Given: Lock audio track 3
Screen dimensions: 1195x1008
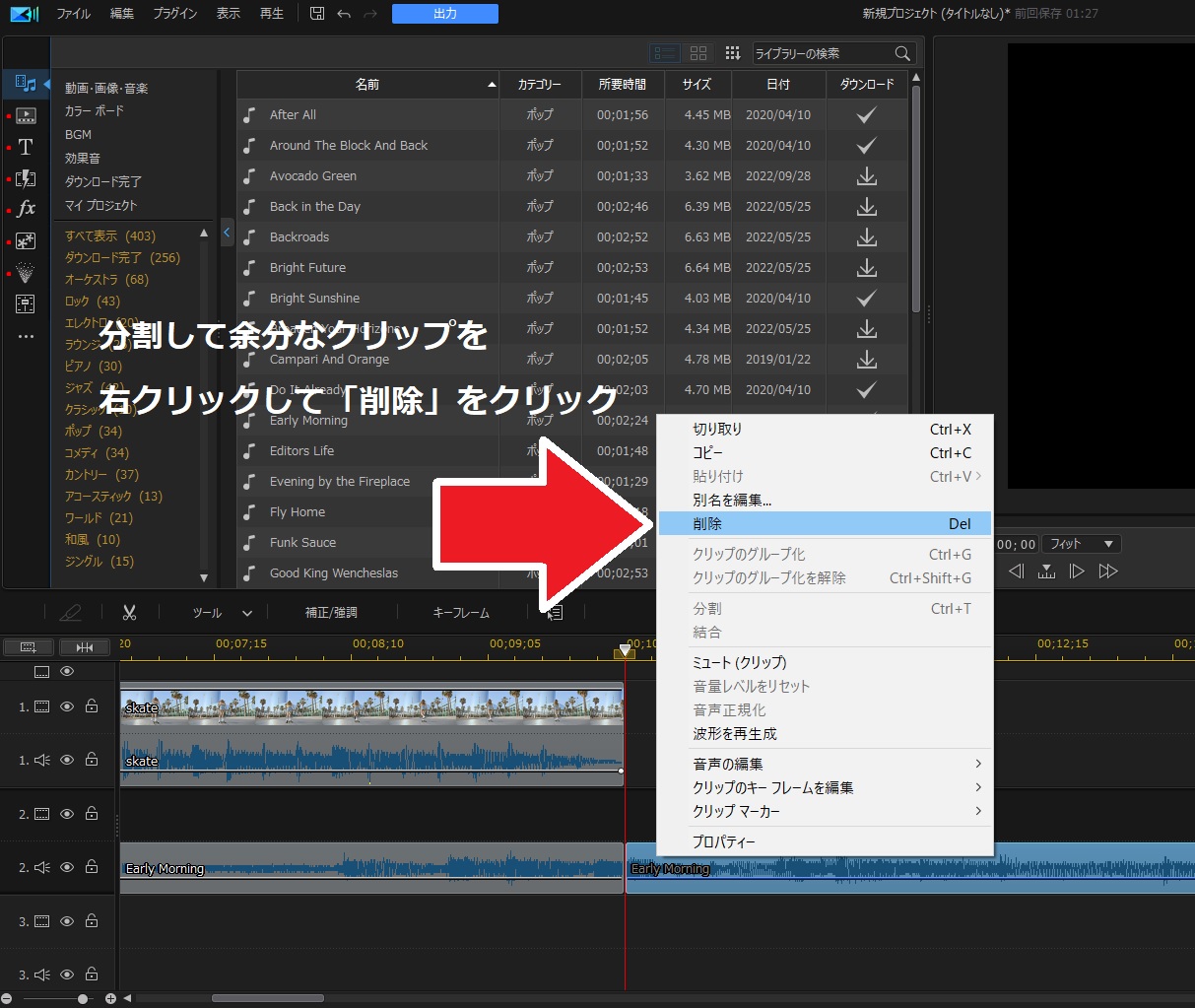Looking at the screenshot, I should click(92, 974).
